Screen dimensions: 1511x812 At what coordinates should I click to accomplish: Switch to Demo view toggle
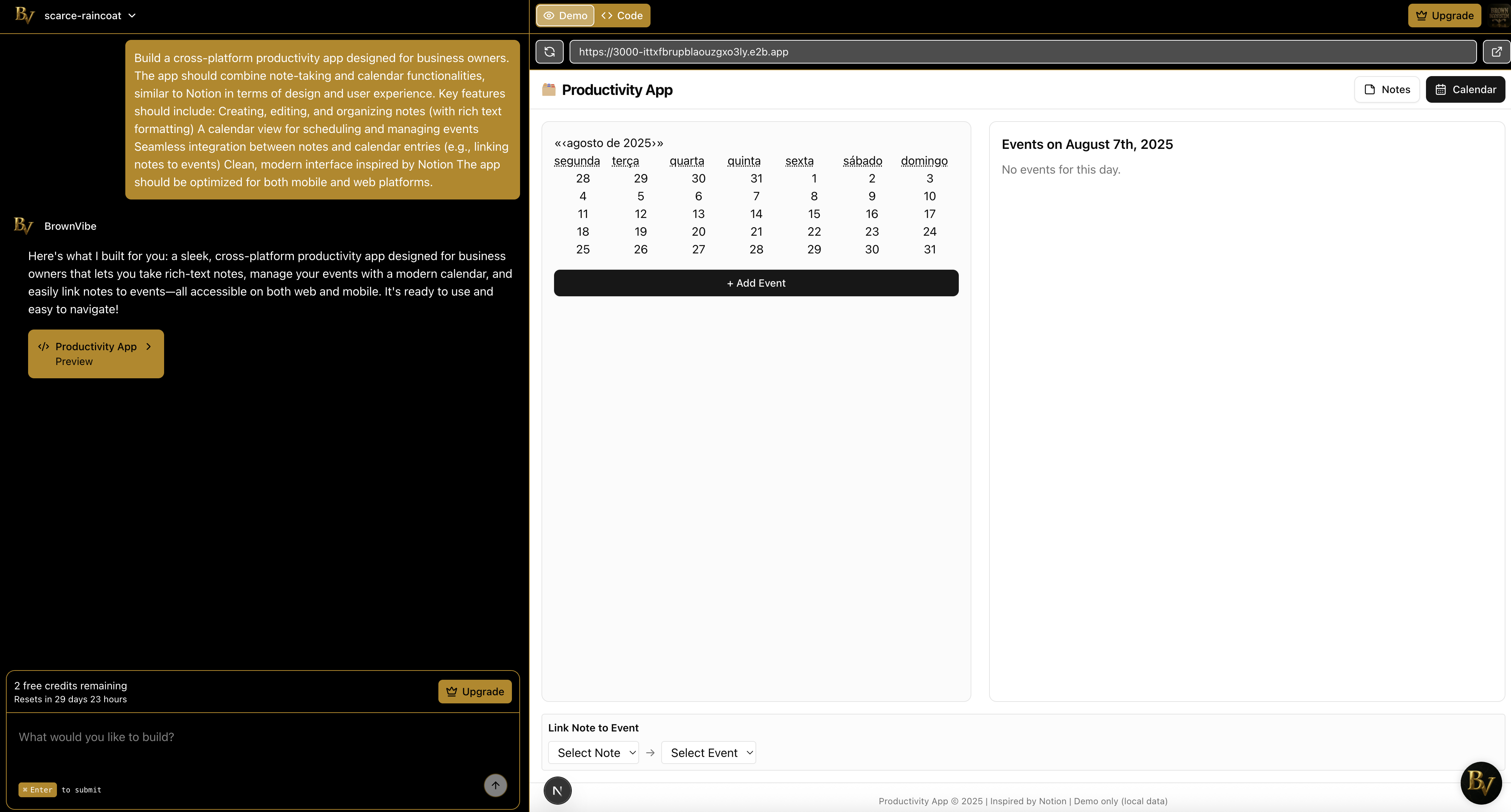pyautogui.click(x=565, y=16)
